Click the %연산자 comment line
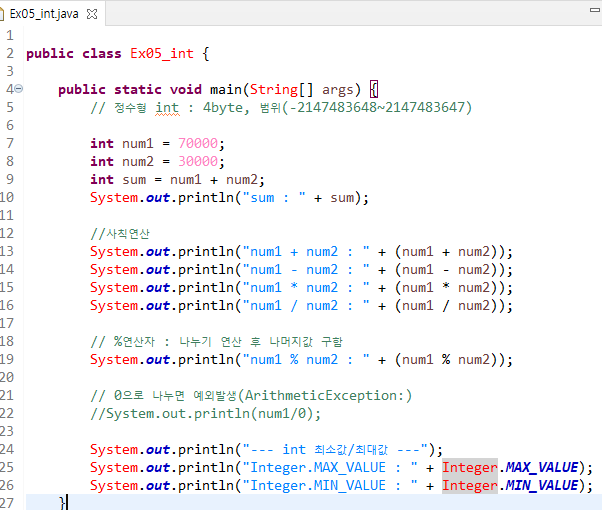This screenshot has height=510, width=602. pos(217,341)
